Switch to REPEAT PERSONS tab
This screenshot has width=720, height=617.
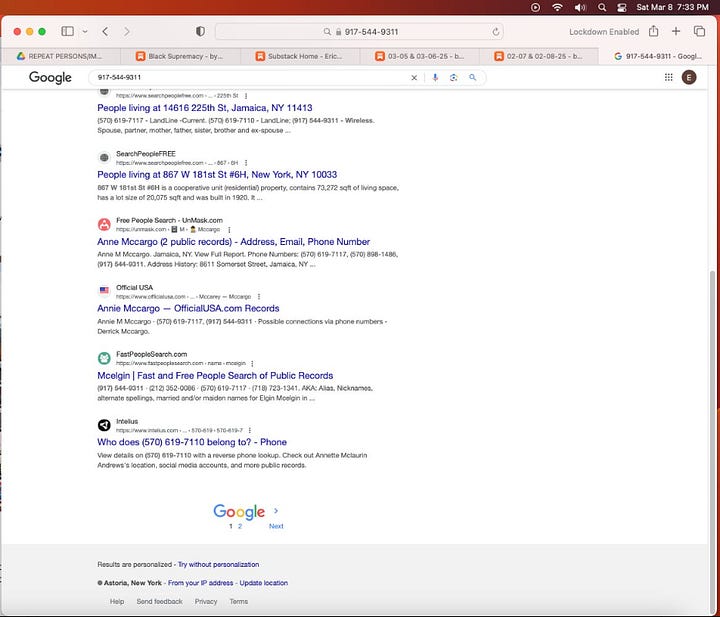tap(60, 56)
